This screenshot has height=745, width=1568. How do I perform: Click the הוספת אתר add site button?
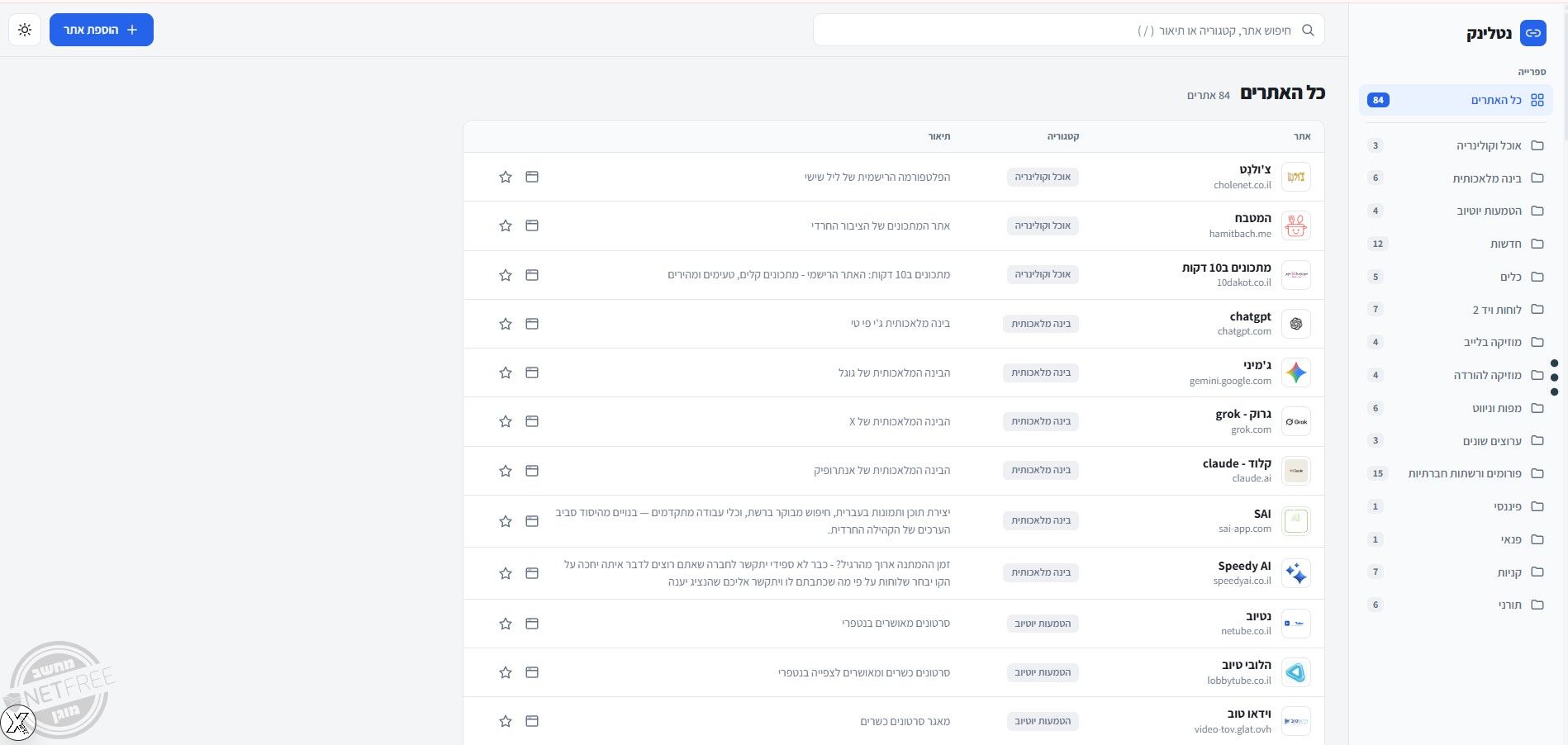(102, 30)
